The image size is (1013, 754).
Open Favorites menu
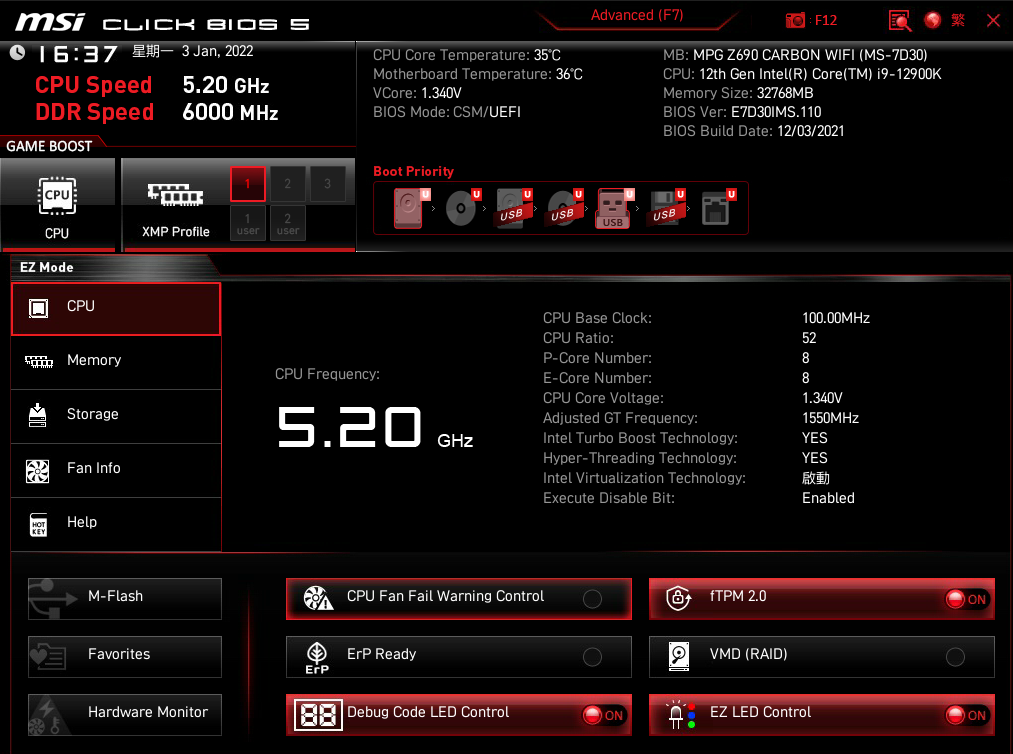[125, 657]
